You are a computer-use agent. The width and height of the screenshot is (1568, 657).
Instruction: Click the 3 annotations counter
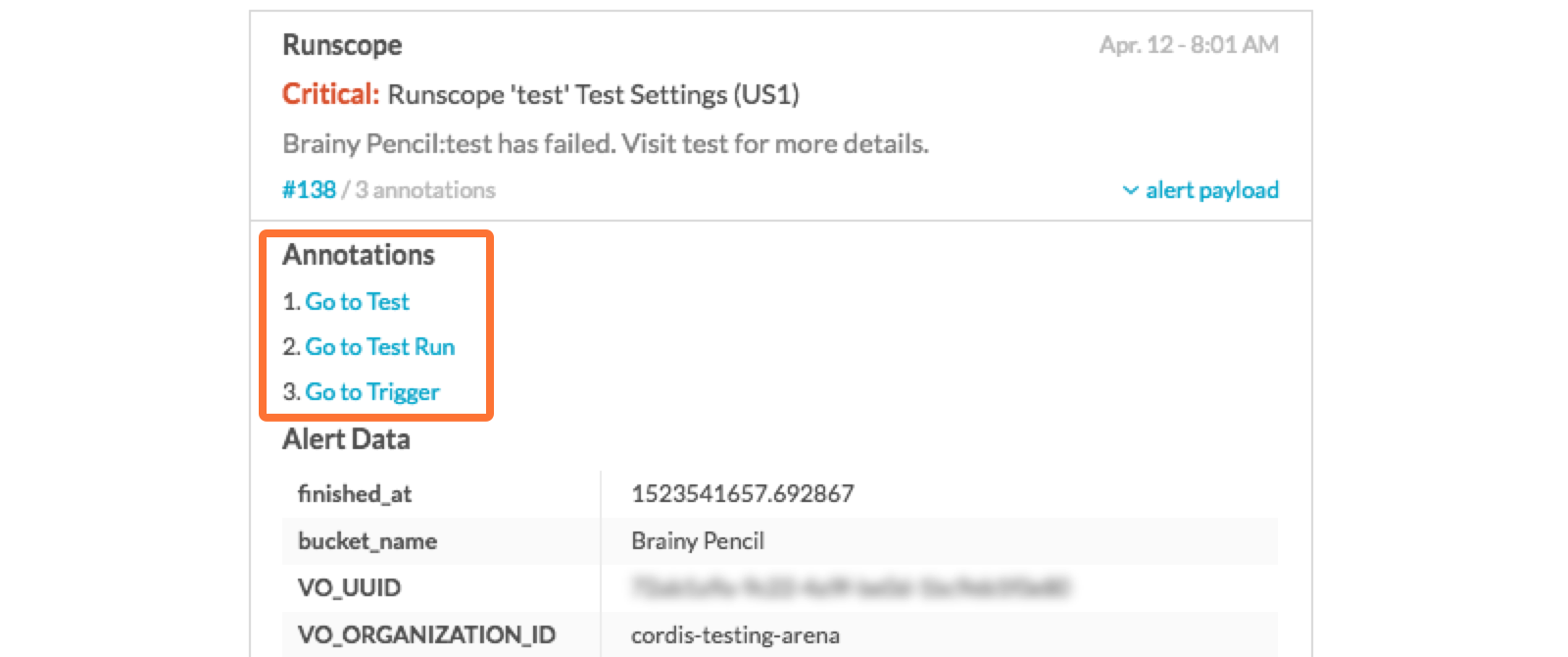423,190
